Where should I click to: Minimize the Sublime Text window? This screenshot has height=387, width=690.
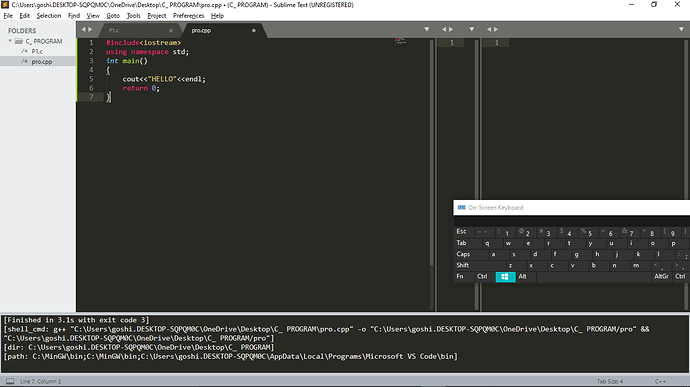point(631,4)
